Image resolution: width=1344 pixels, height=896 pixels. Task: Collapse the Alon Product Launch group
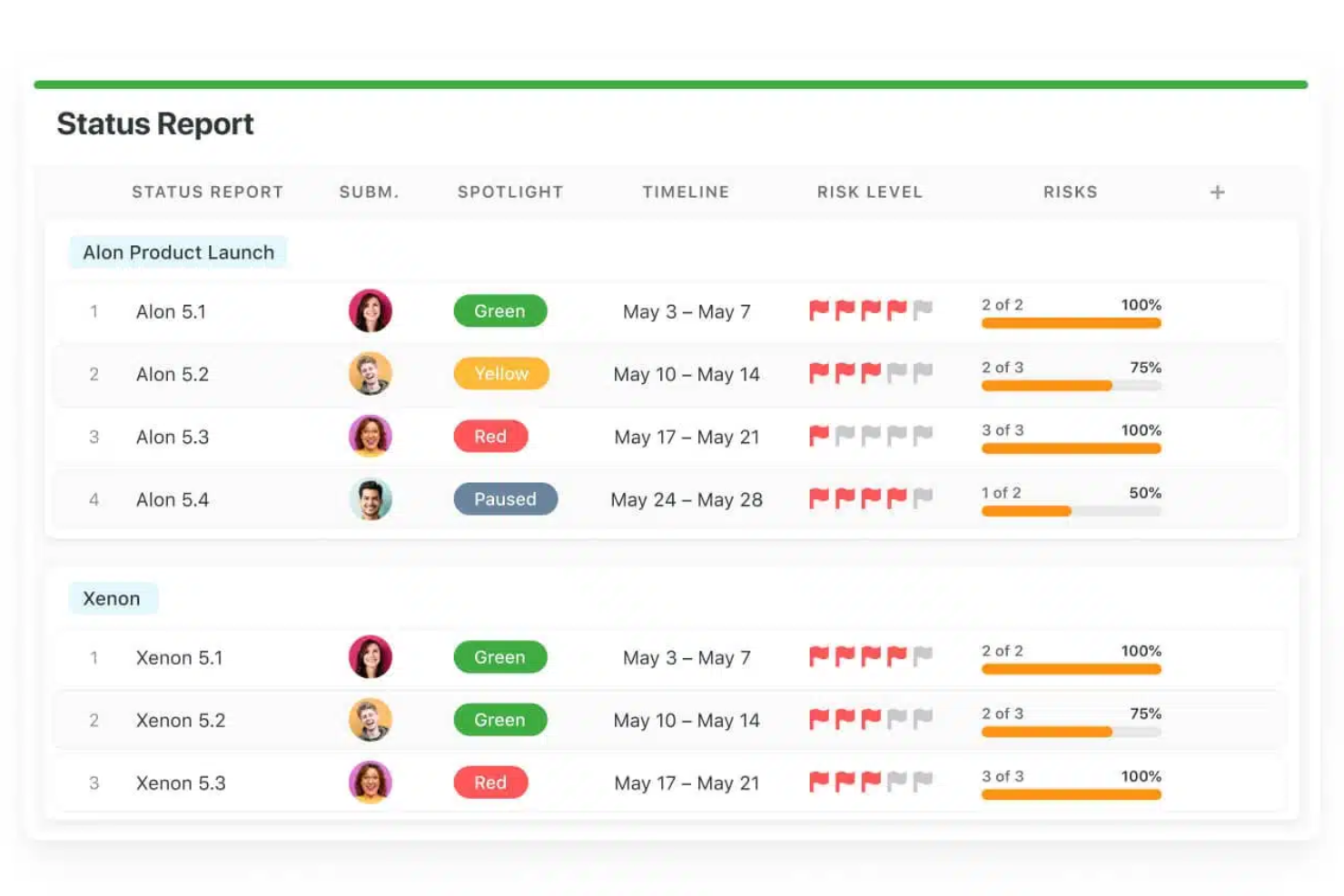[x=178, y=252]
